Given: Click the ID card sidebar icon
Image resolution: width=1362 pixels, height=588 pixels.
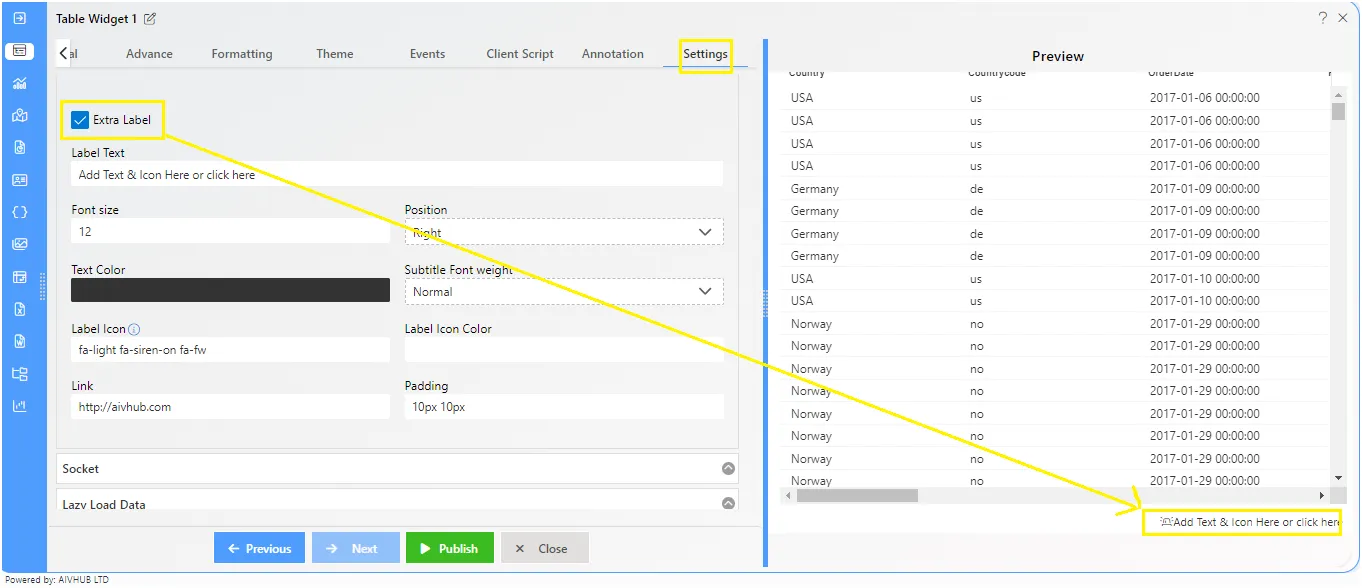Looking at the screenshot, I should 20,180.
